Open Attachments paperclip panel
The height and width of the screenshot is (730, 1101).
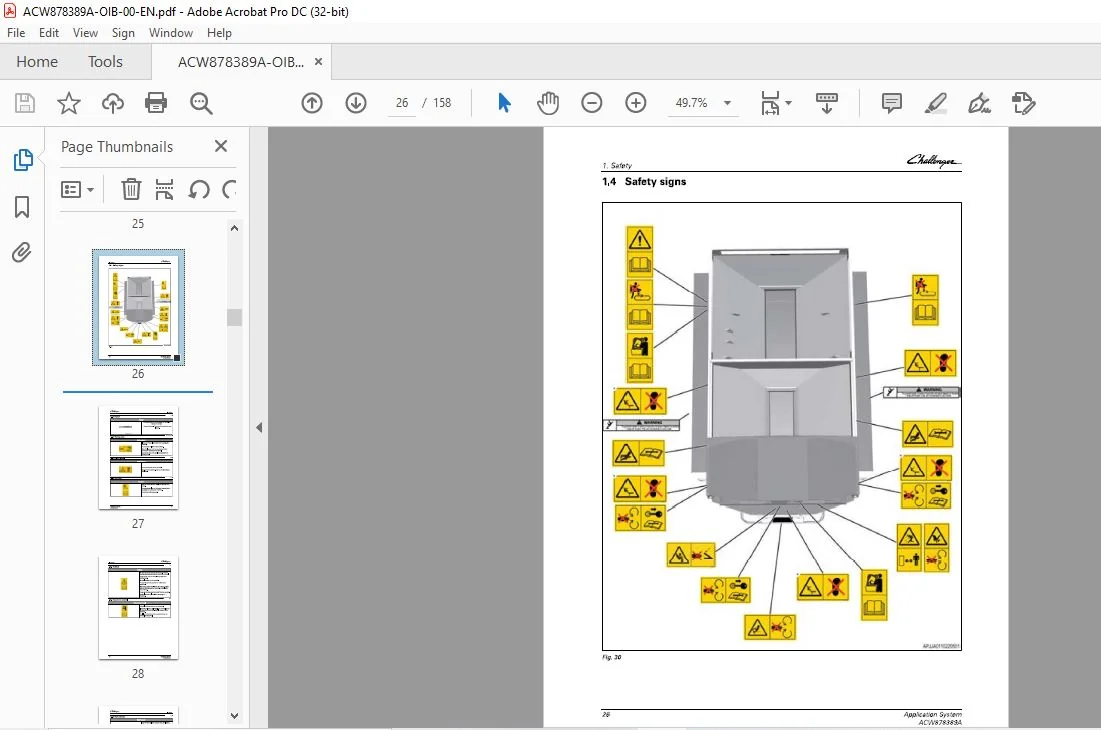point(22,253)
